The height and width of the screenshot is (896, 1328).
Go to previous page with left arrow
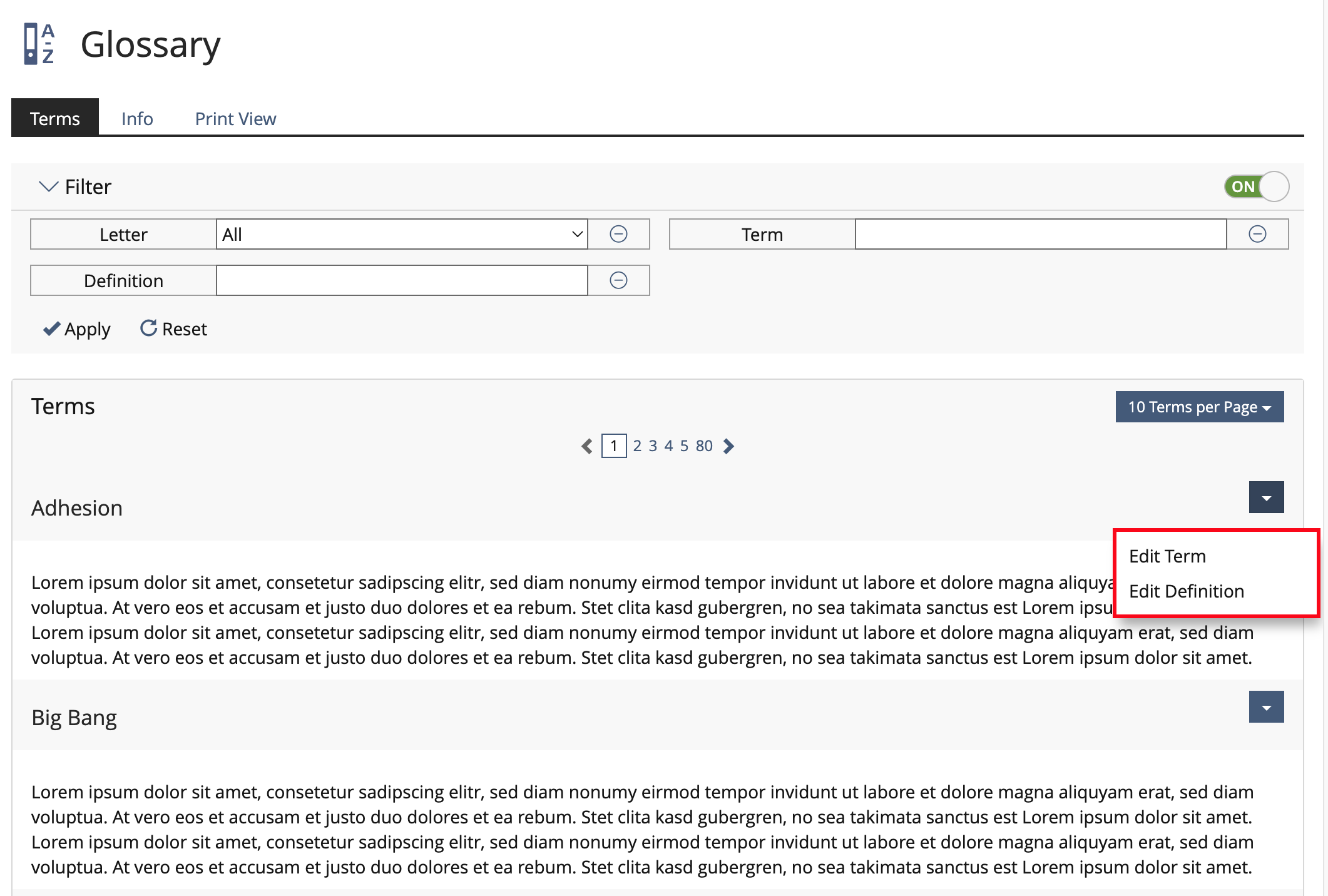click(586, 446)
